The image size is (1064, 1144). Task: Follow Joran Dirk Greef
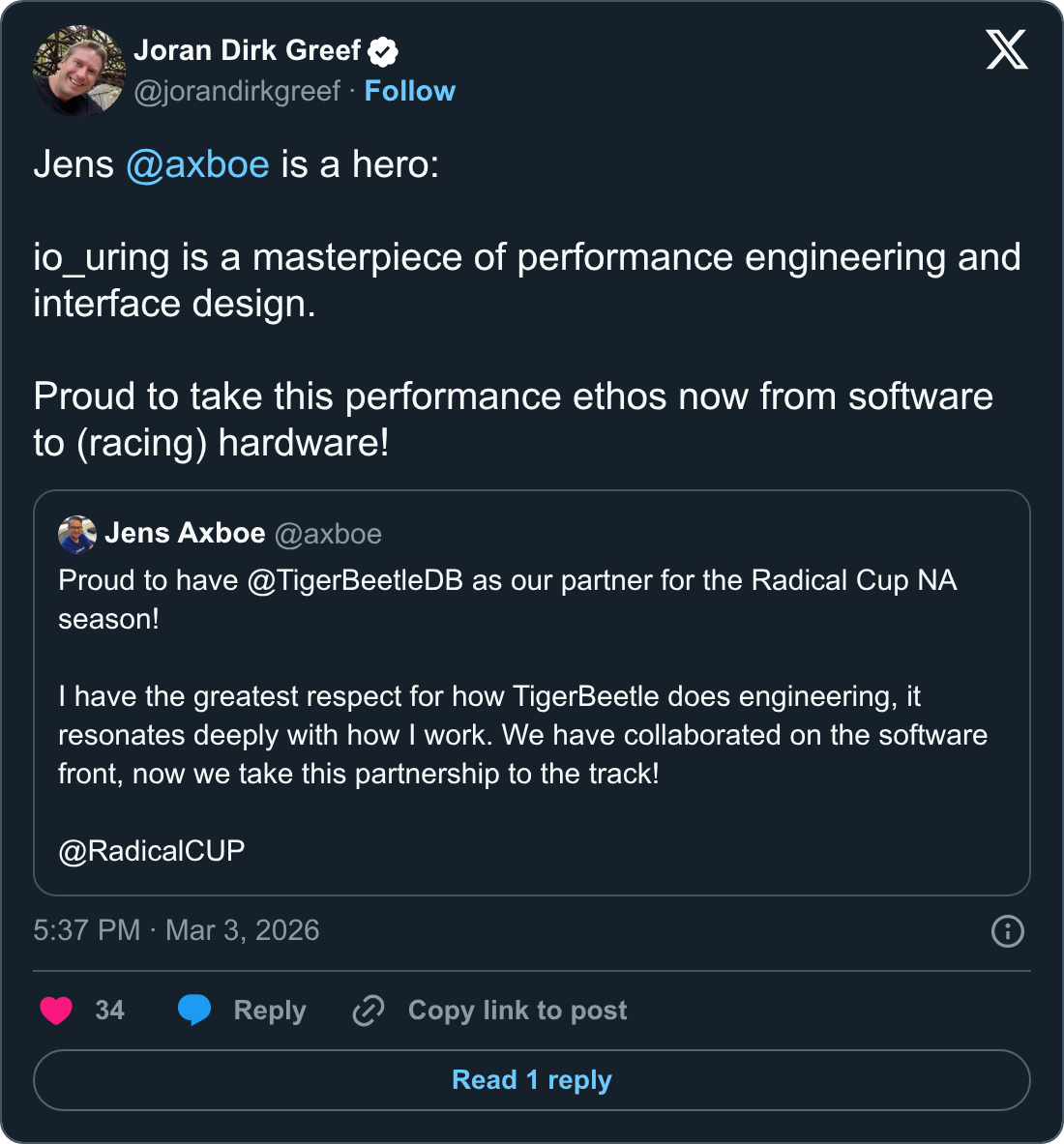(409, 91)
